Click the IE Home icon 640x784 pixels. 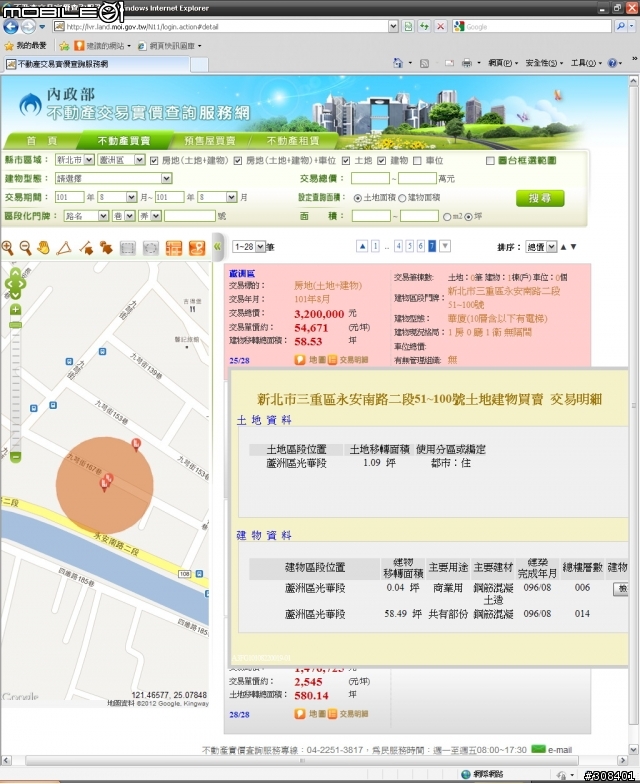(398, 62)
